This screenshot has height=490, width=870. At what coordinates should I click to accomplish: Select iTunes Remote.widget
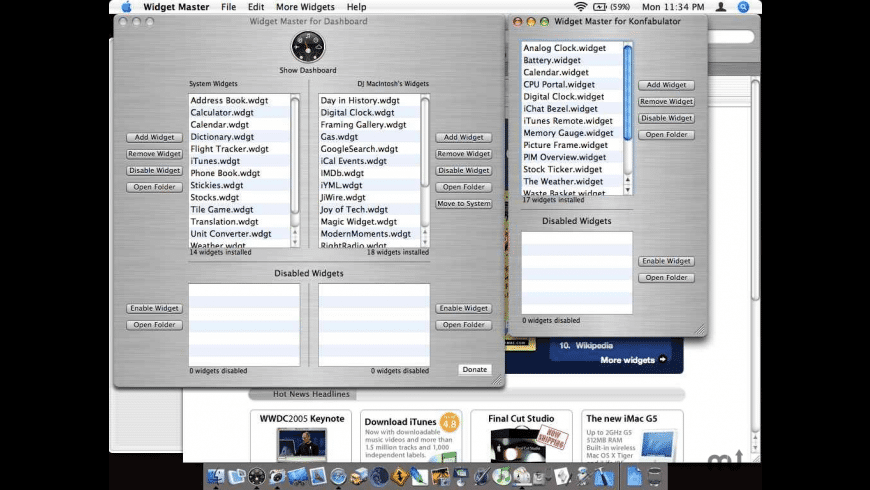coord(572,121)
